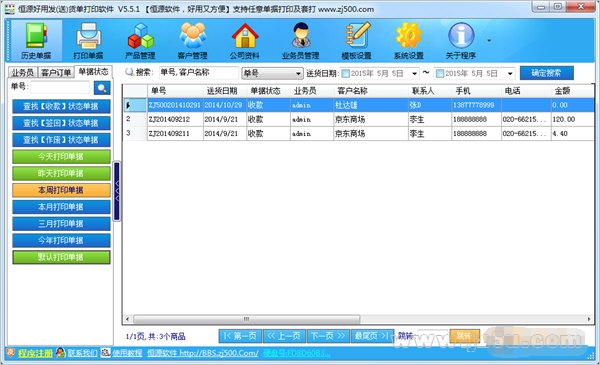Switch to the 单据状态 tab
Viewport: 600px width, 365px height.
[x=93, y=72]
